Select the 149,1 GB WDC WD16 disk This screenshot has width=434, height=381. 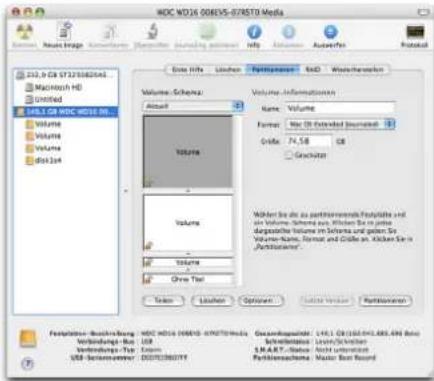tap(66, 112)
